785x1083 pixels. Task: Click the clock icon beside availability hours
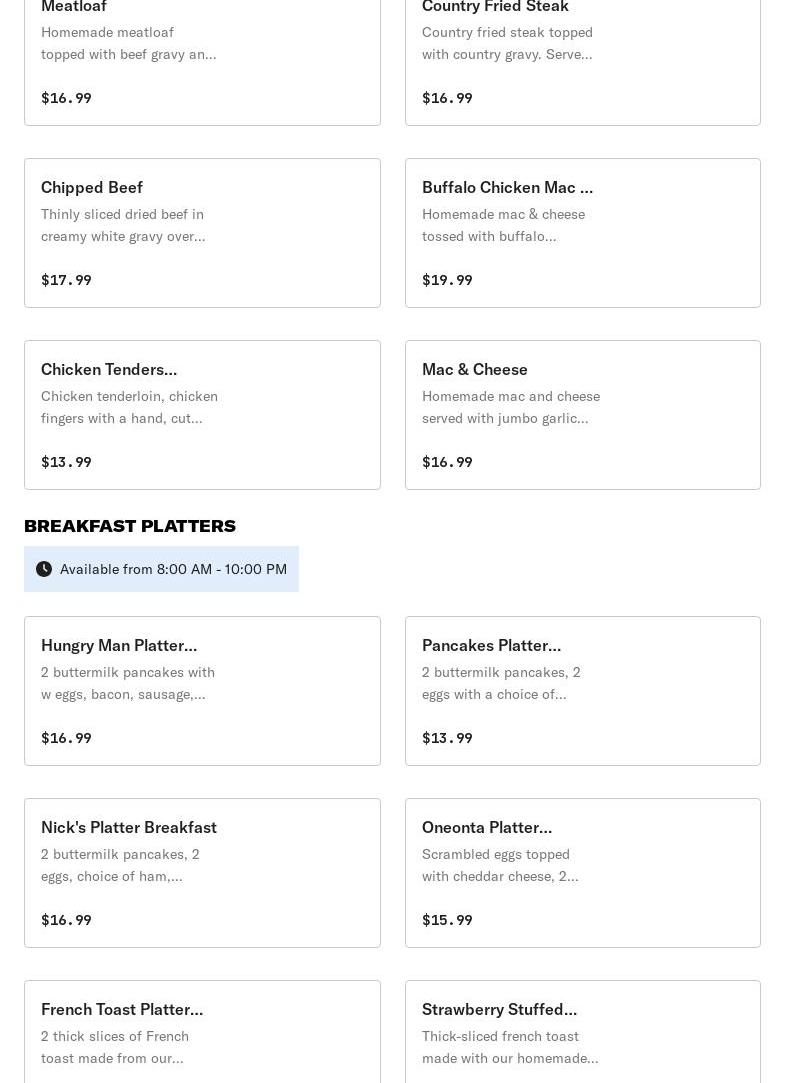pyautogui.click(x=44, y=569)
